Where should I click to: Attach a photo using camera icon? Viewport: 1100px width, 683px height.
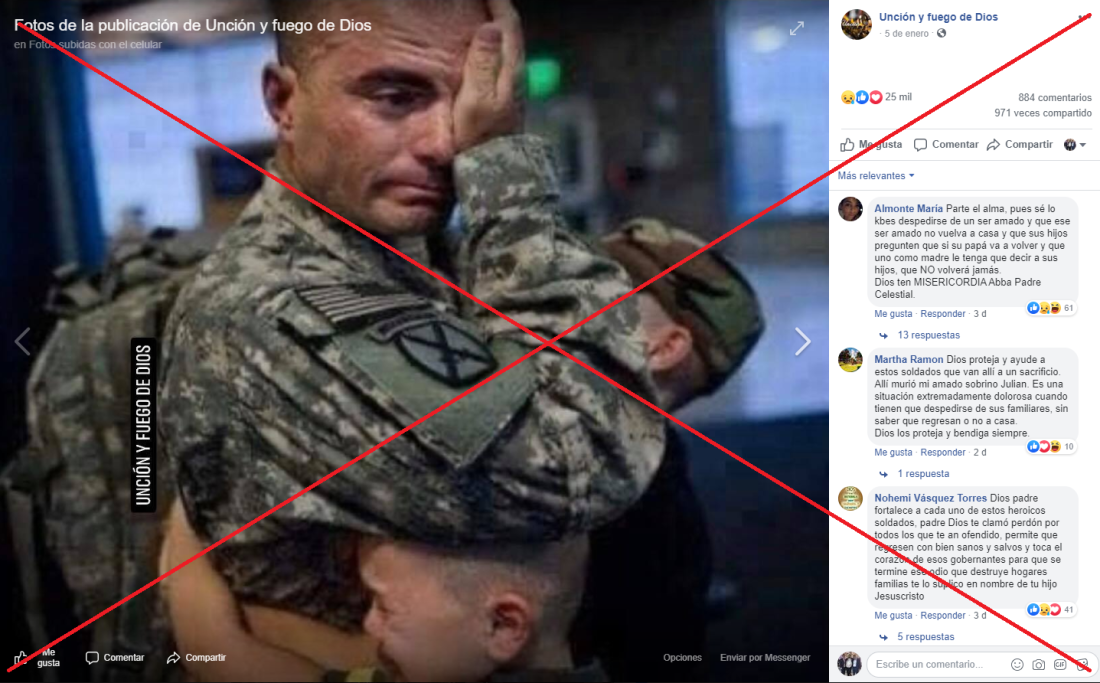click(x=1038, y=664)
